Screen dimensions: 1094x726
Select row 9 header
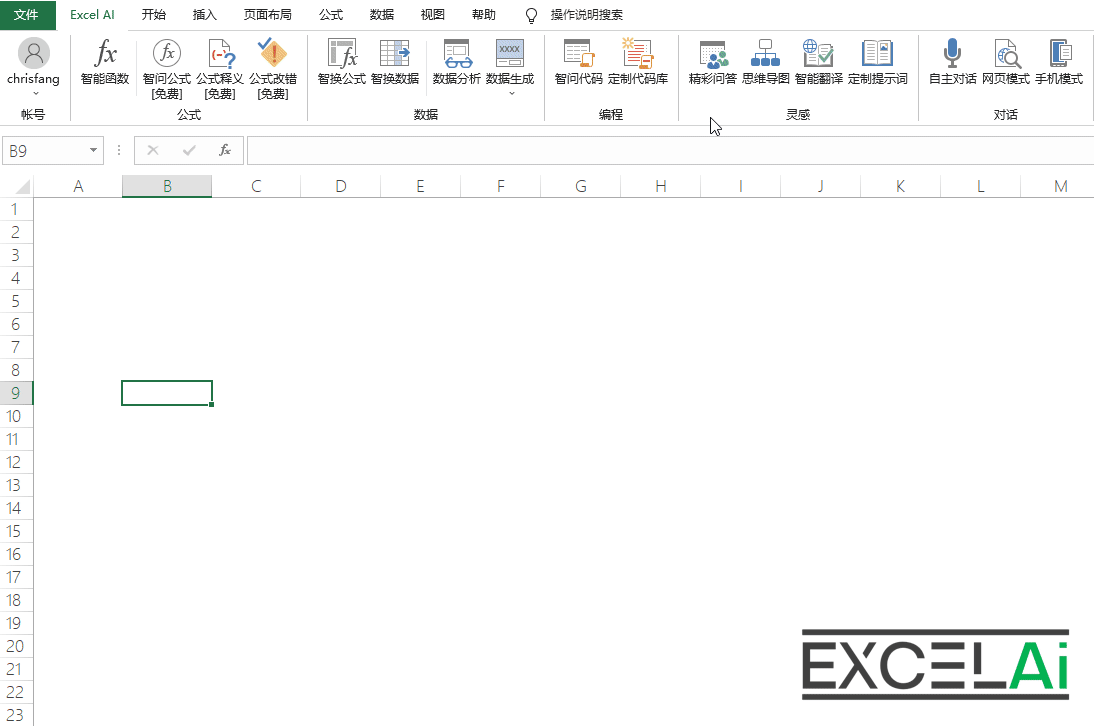click(x=15, y=393)
